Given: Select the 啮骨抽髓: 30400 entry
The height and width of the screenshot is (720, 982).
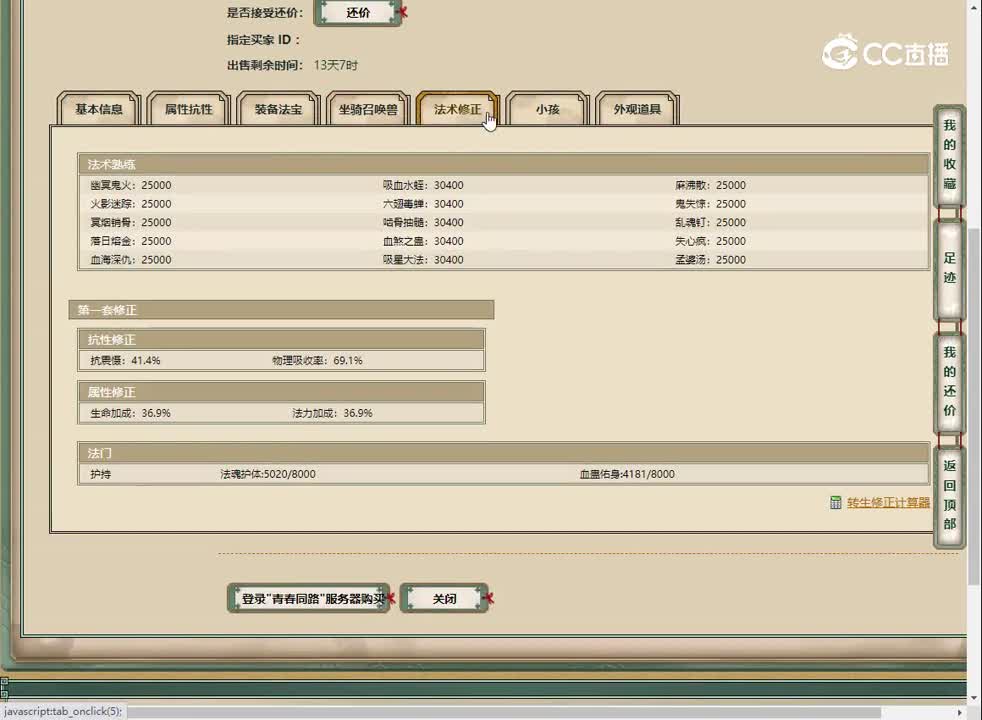Looking at the screenshot, I should 423,222.
